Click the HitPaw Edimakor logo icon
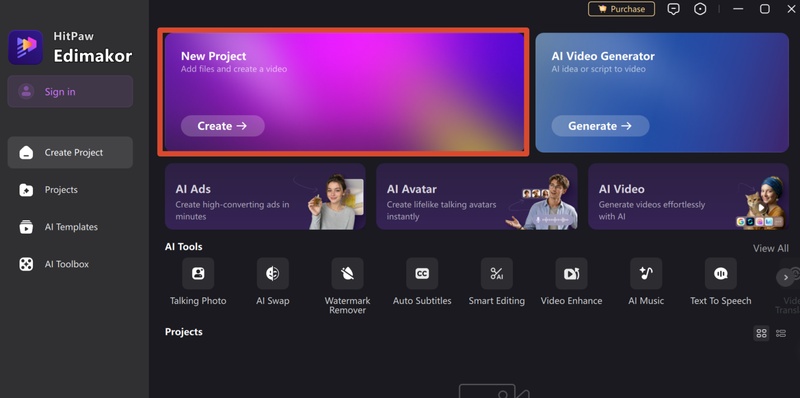The height and width of the screenshot is (398, 800). [26, 47]
